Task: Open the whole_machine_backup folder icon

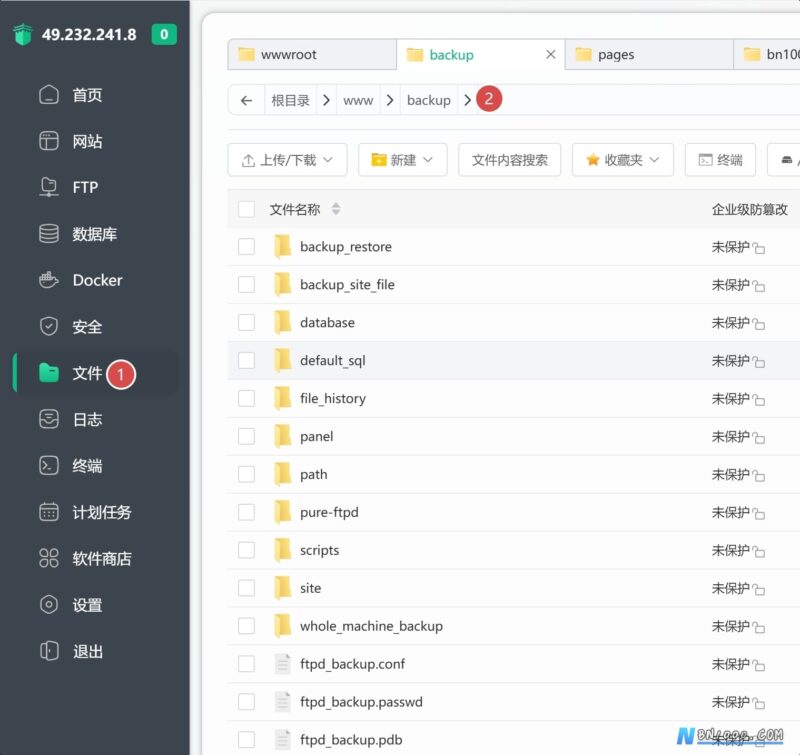Action: click(x=282, y=626)
